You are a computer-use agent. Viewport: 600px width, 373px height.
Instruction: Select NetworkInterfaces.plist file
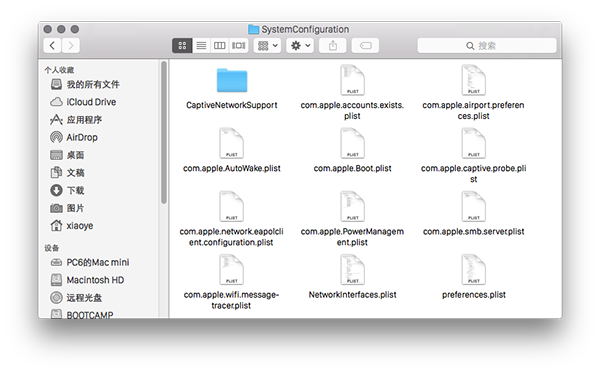point(352,277)
